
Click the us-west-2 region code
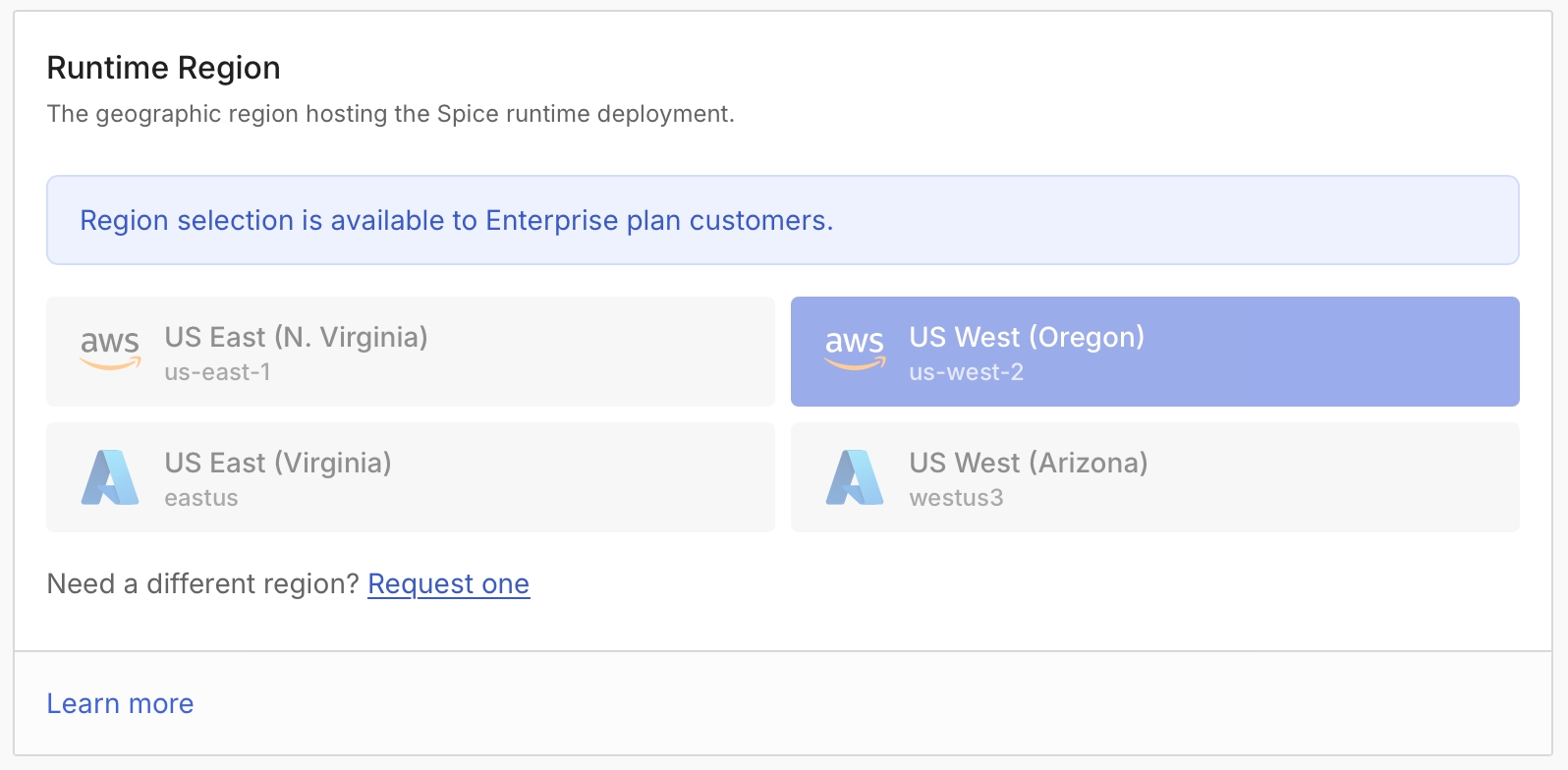(x=966, y=373)
